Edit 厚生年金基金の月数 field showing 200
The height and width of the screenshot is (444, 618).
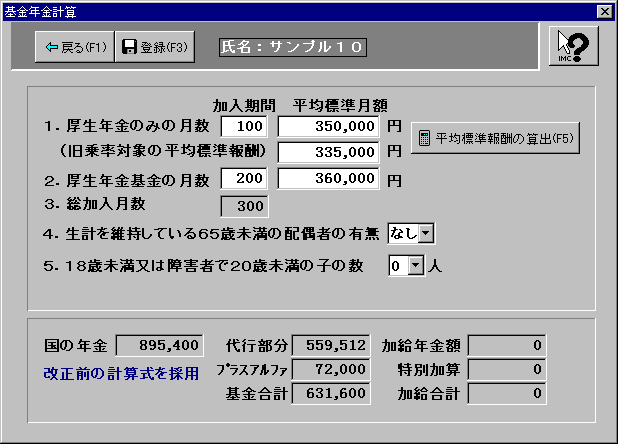point(244,178)
